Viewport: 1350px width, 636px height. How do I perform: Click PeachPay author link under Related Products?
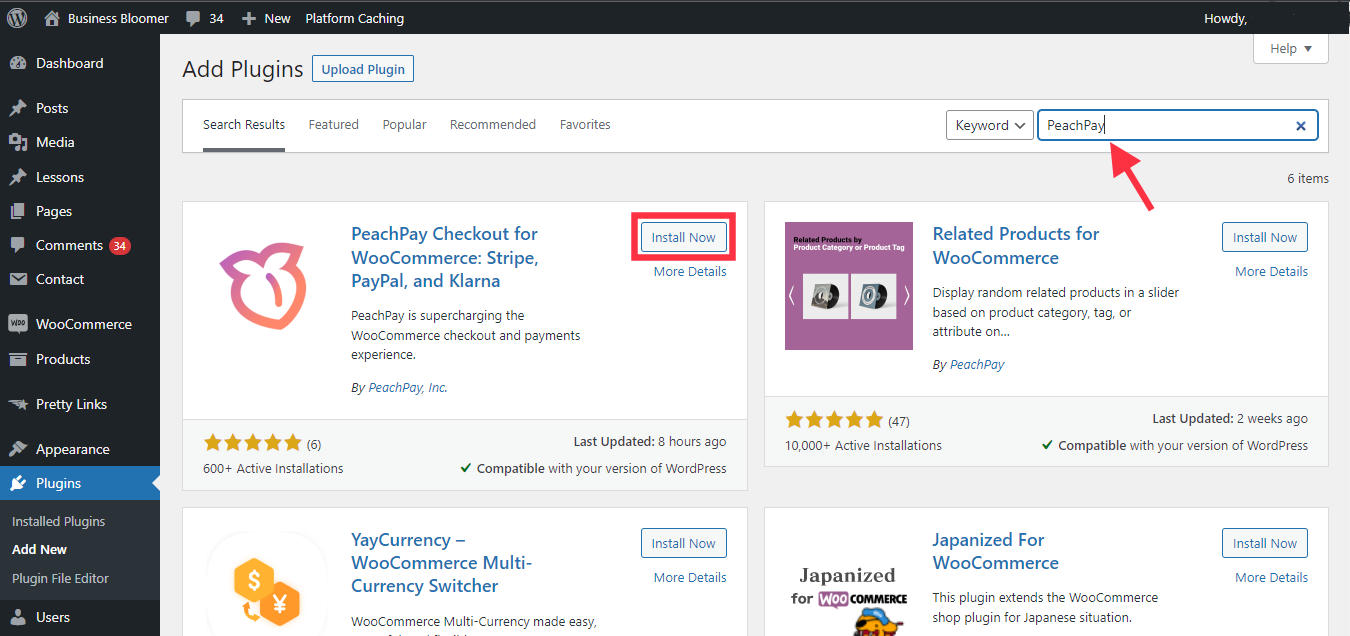coord(977,365)
